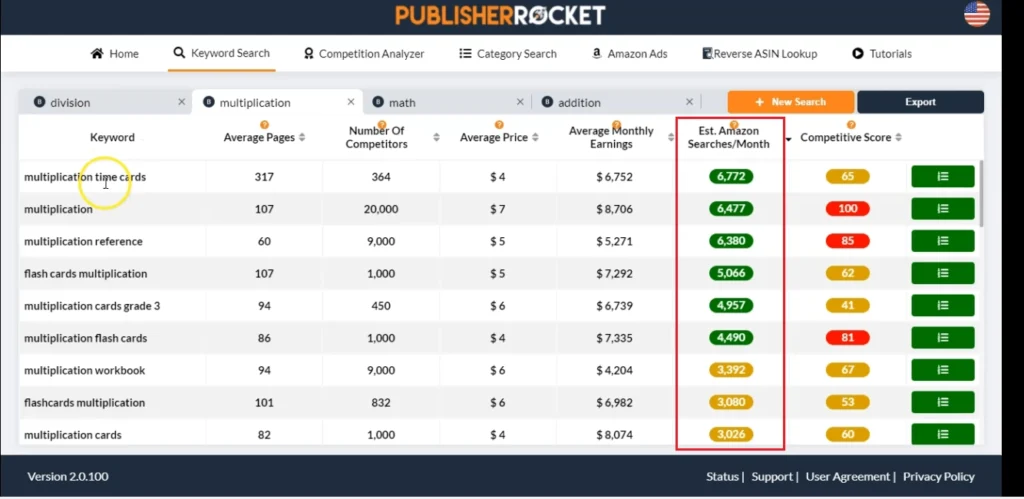Click the 5,066 searches badge
The height and width of the screenshot is (499, 1024).
click(731, 274)
